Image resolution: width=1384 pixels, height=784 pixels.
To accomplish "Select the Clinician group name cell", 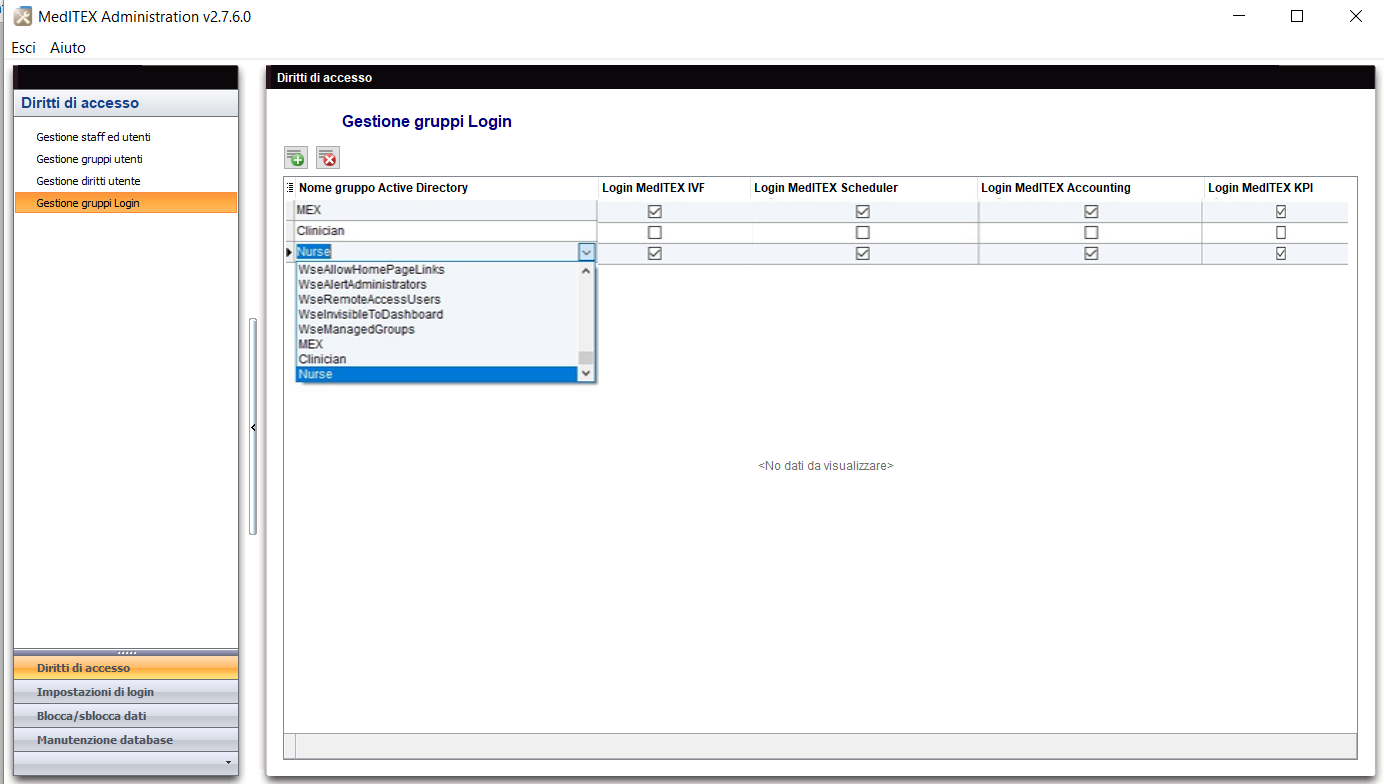I will [x=446, y=232].
